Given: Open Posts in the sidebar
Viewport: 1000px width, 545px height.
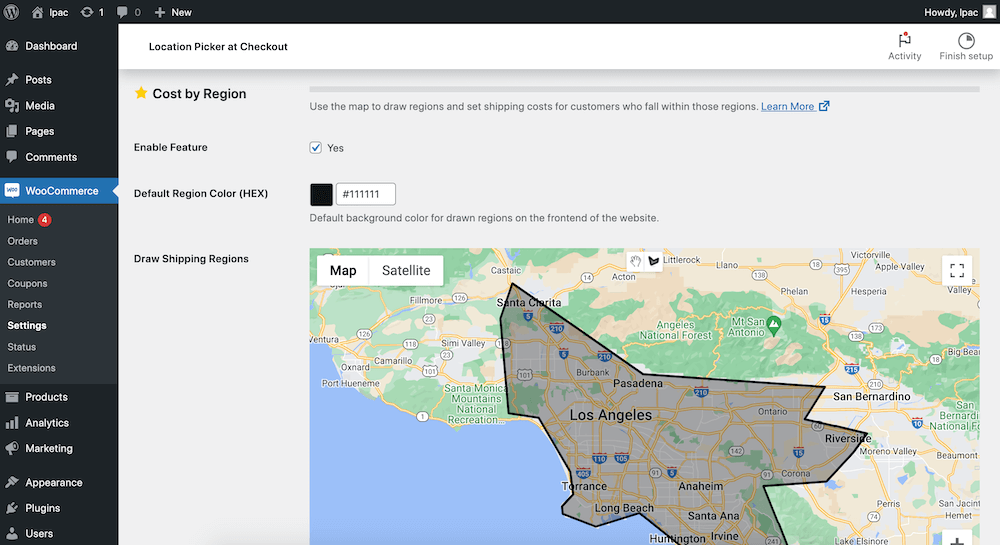Looking at the screenshot, I should (38, 80).
